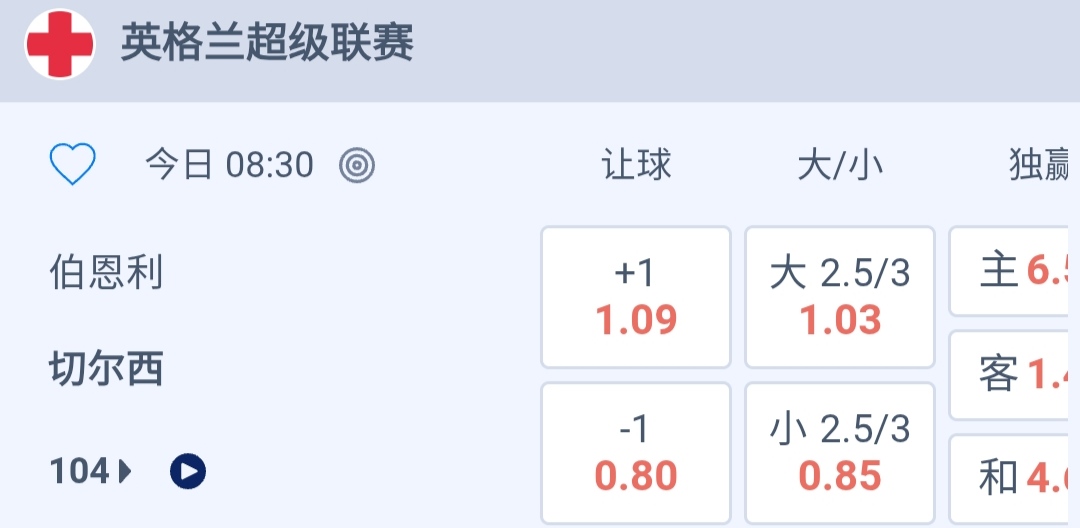Expand more markets via arrow beside 104

[125, 470]
